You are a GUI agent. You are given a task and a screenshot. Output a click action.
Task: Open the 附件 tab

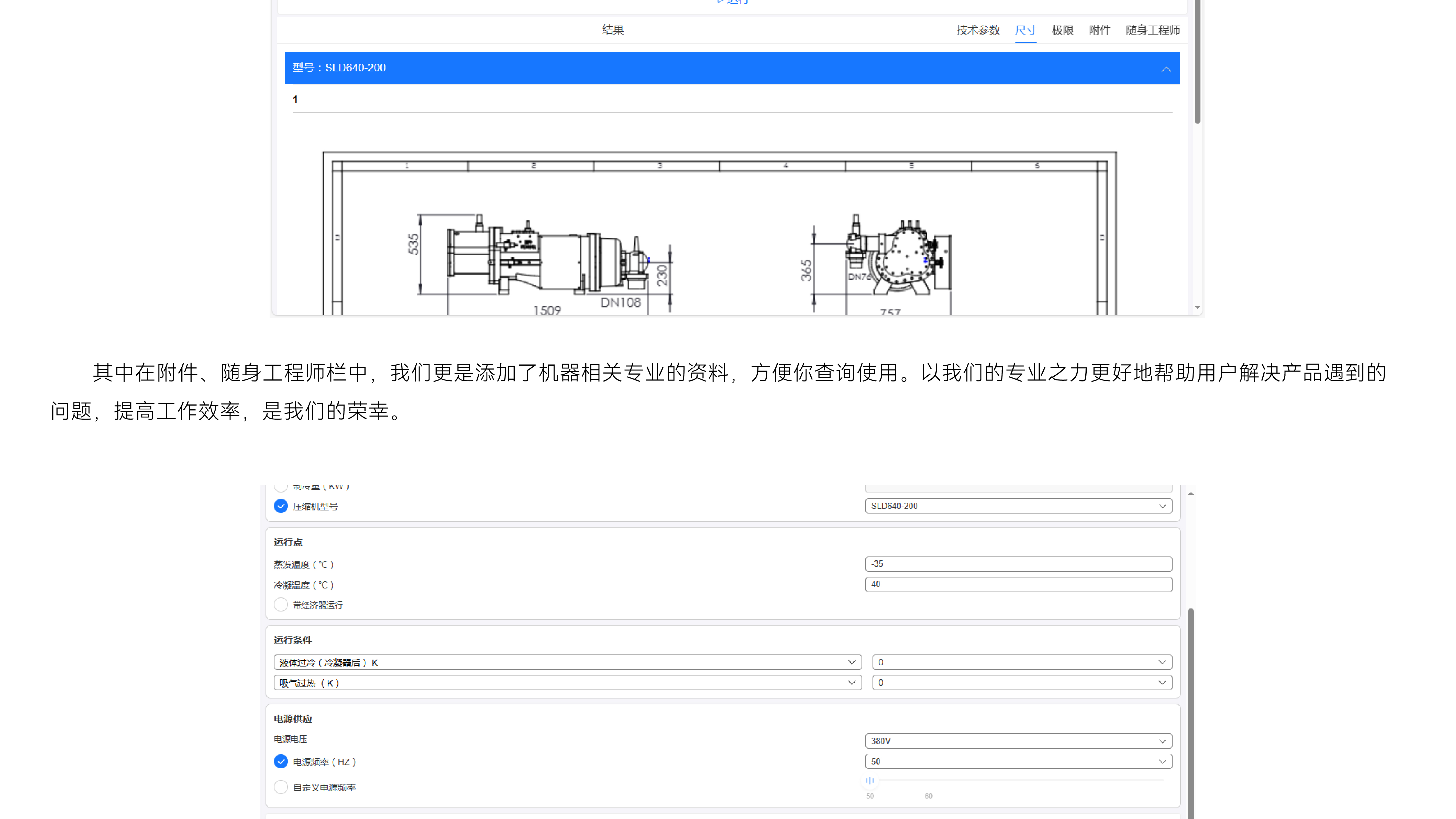[1099, 30]
